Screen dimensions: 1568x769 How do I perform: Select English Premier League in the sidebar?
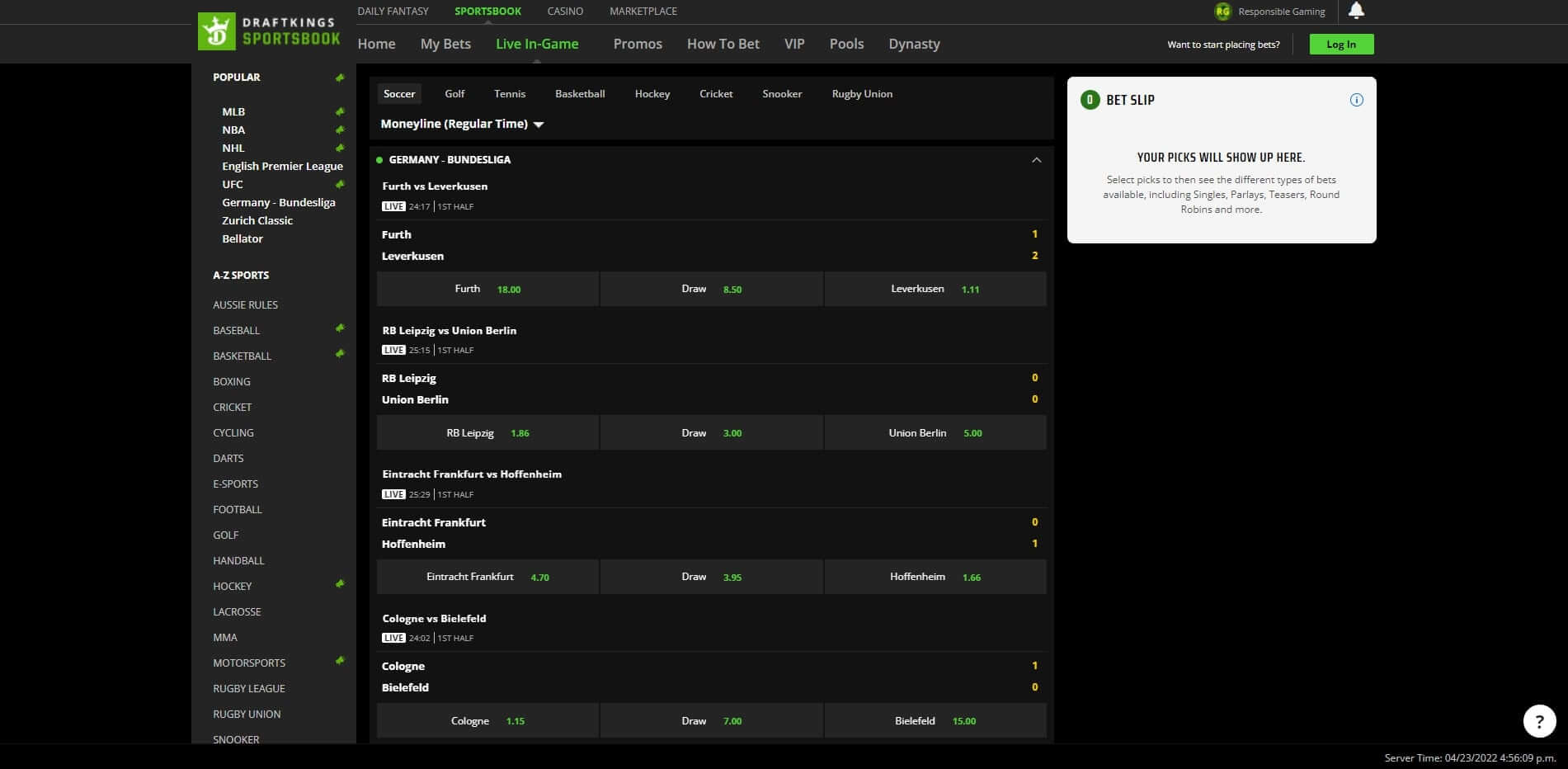point(282,166)
